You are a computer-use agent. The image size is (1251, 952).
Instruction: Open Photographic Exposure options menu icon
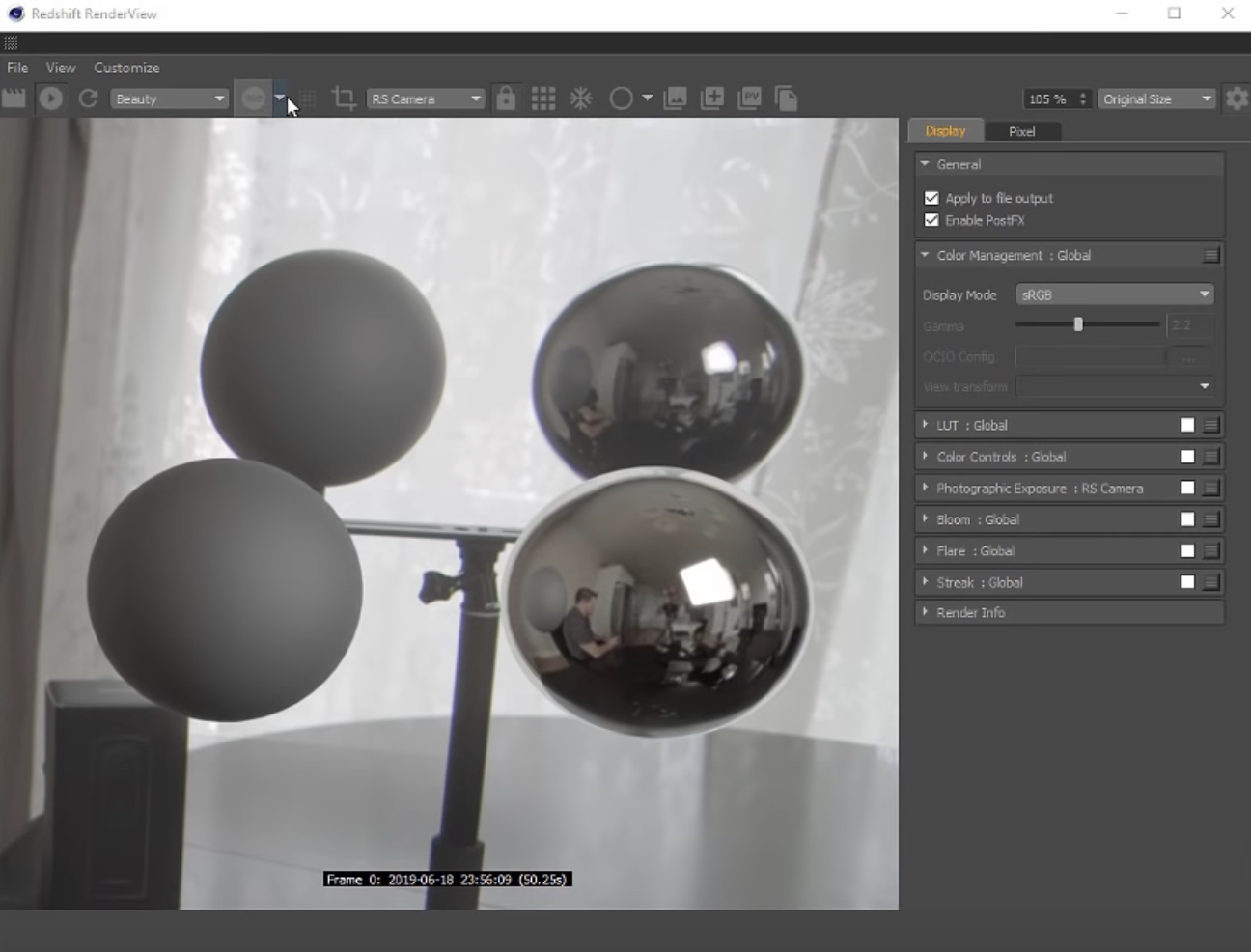pos(1210,489)
